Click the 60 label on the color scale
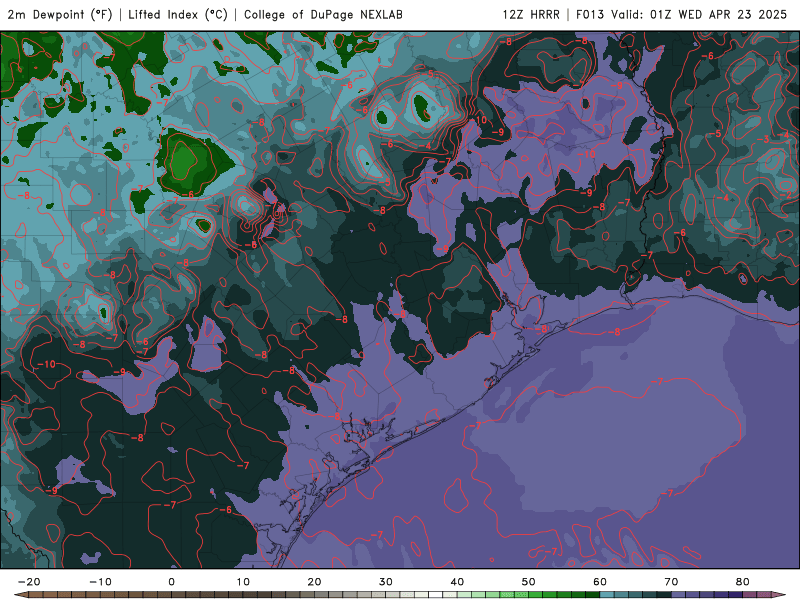This screenshot has width=800, height=600. (x=600, y=582)
